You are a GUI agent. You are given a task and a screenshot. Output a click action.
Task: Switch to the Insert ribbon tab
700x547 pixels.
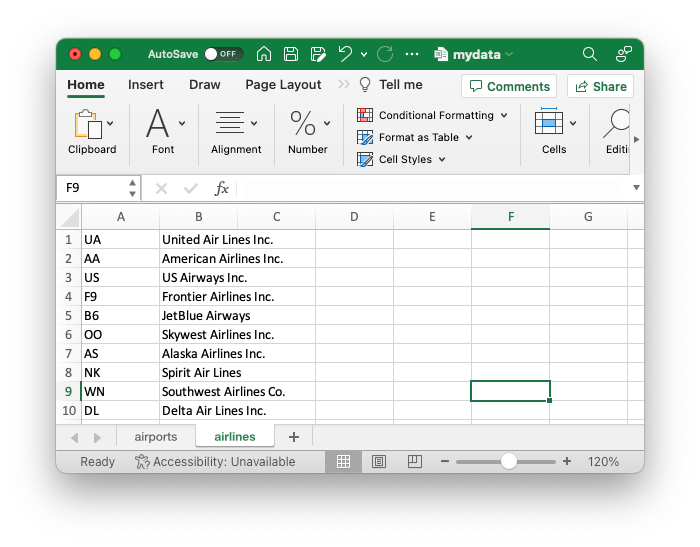(146, 84)
